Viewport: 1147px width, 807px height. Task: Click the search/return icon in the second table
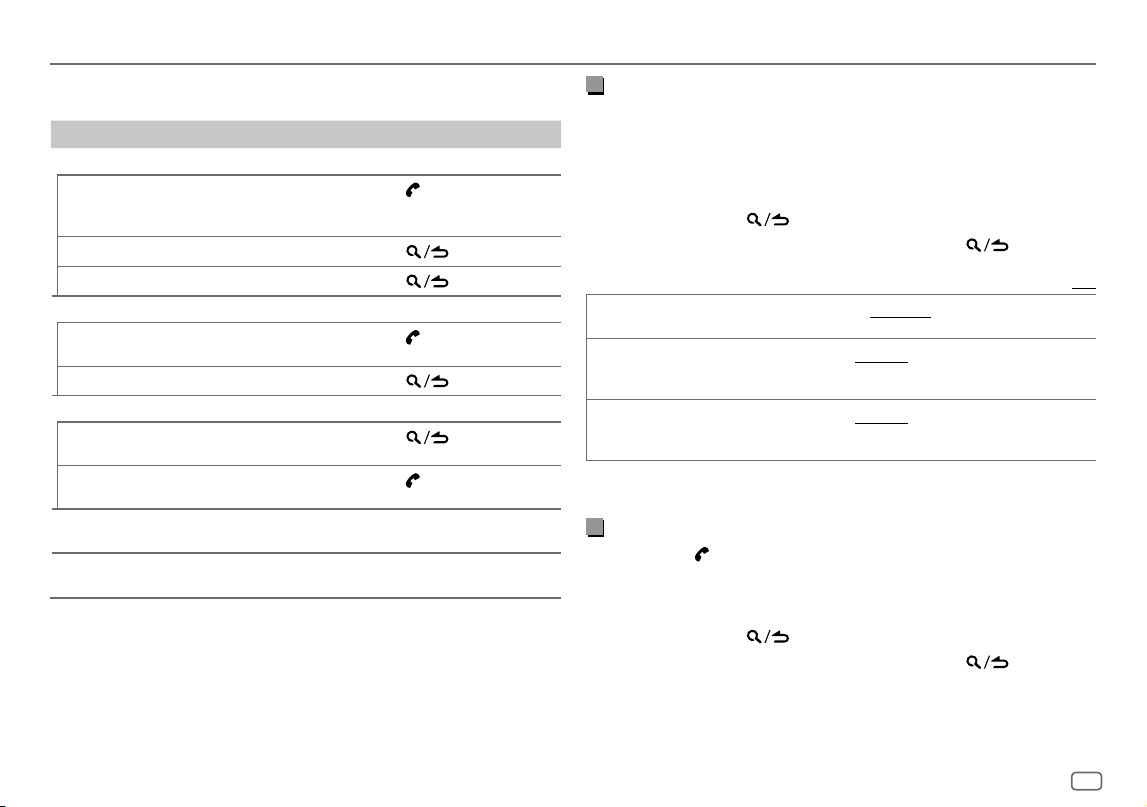(x=427, y=380)
